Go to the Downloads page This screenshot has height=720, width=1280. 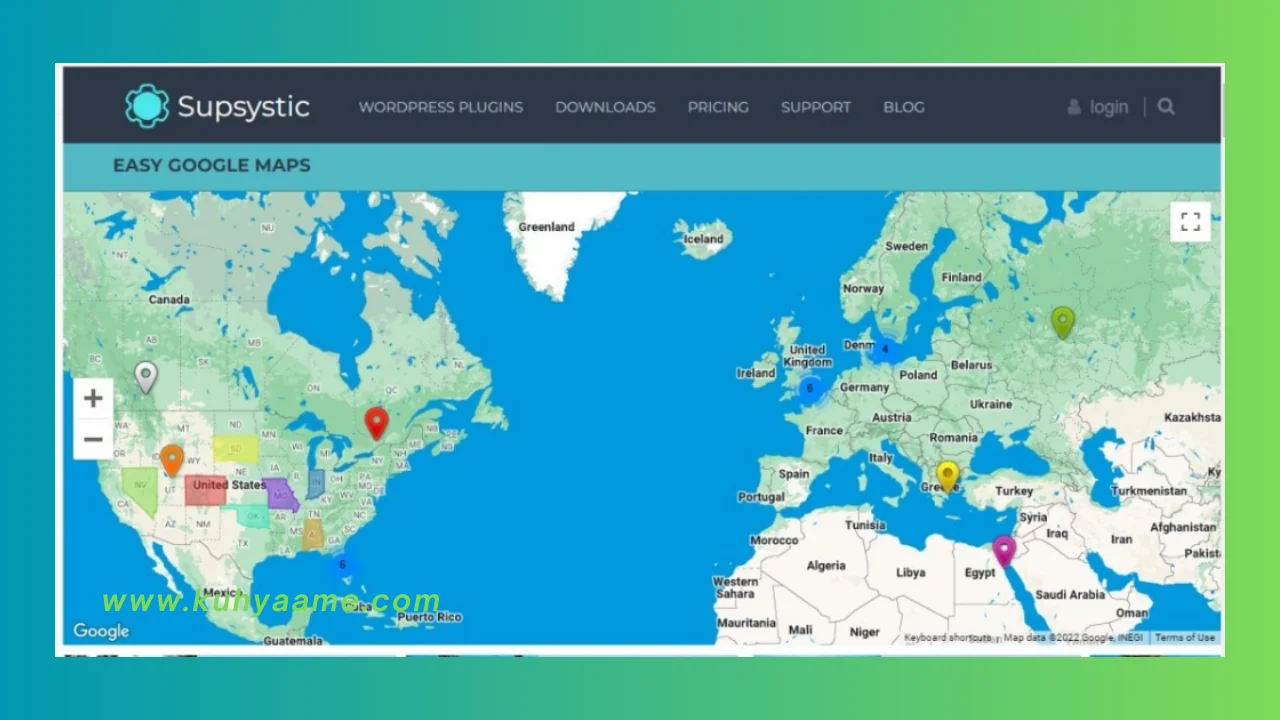(605, 107)
